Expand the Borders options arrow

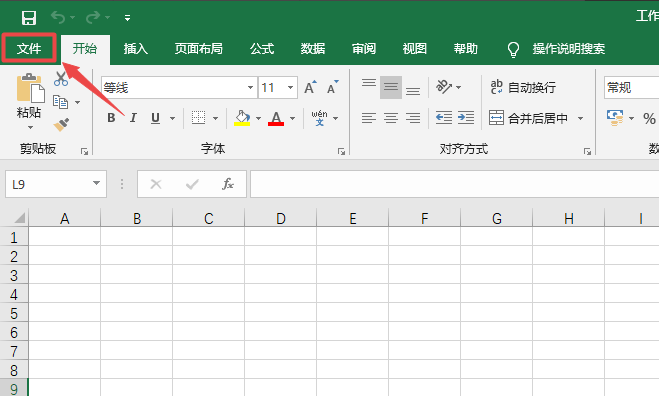click(x=215, y=118)
